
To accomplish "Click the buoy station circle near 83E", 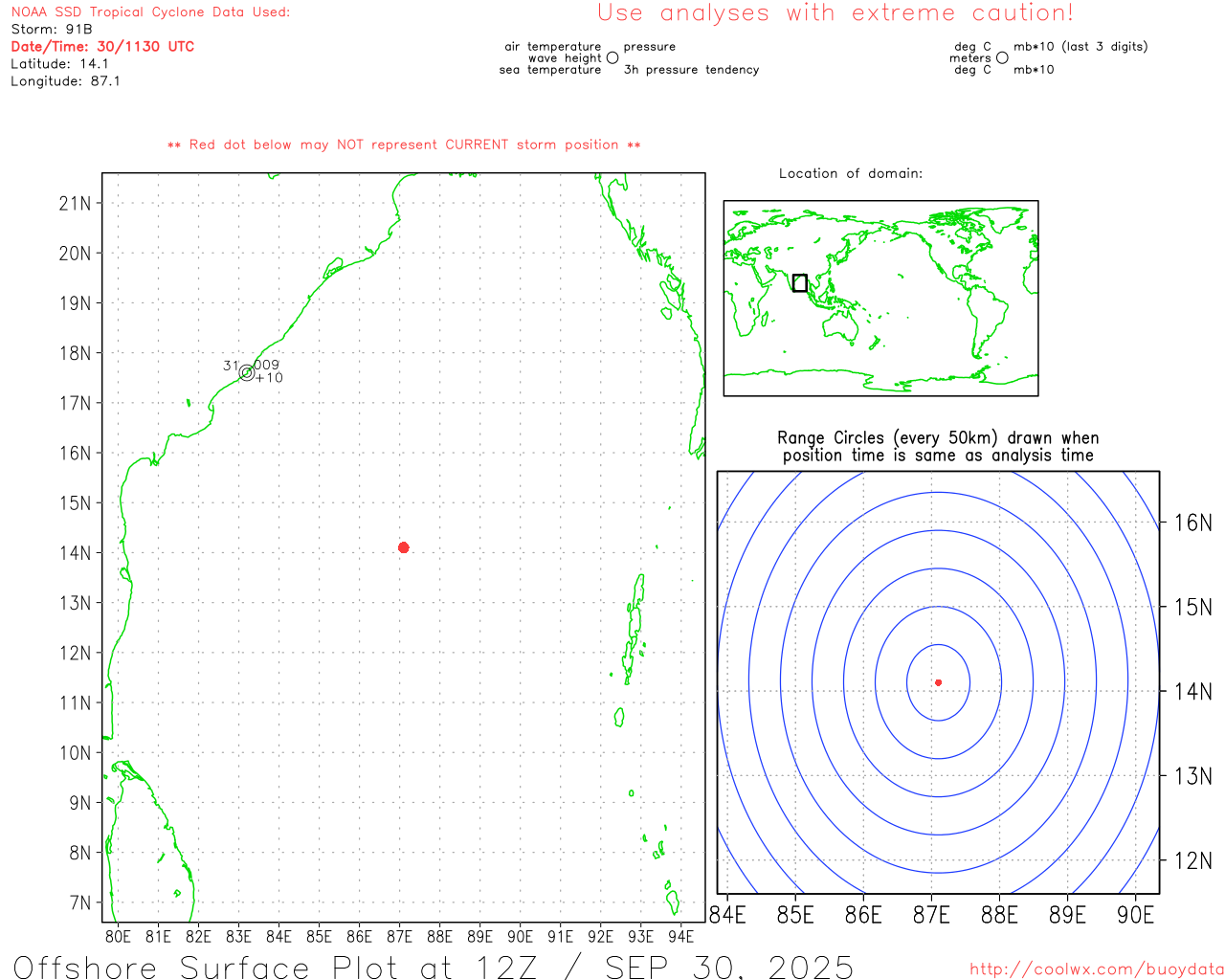I will [x=247, y=372].
